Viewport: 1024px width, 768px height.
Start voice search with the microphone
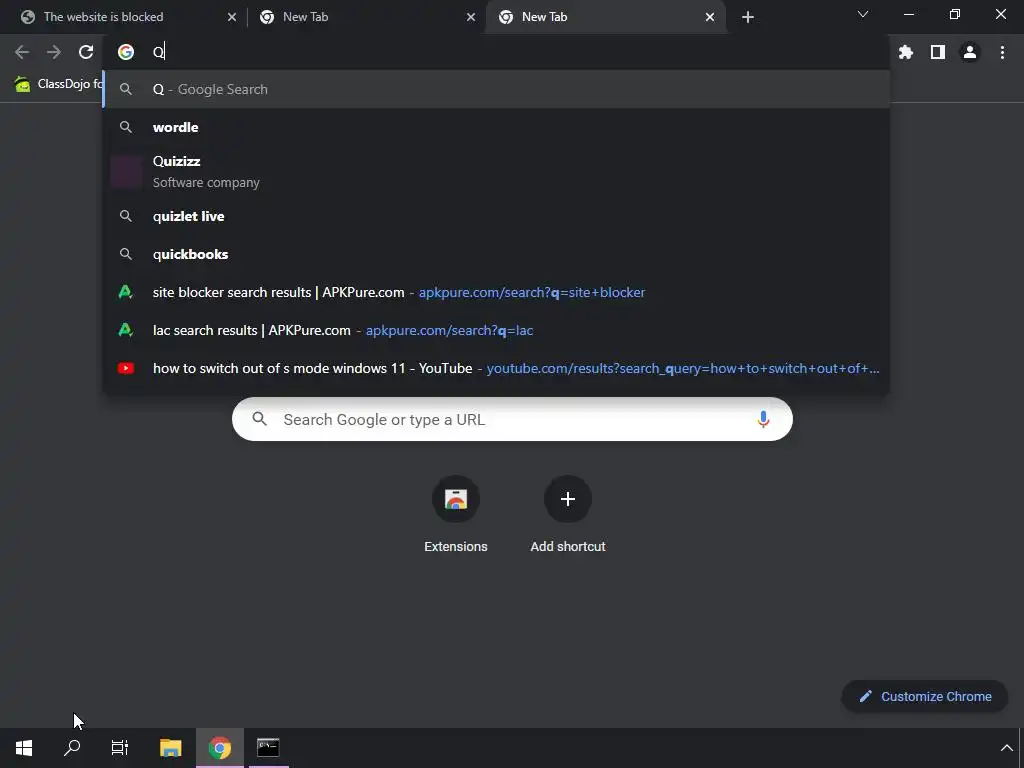pos(763,419)
